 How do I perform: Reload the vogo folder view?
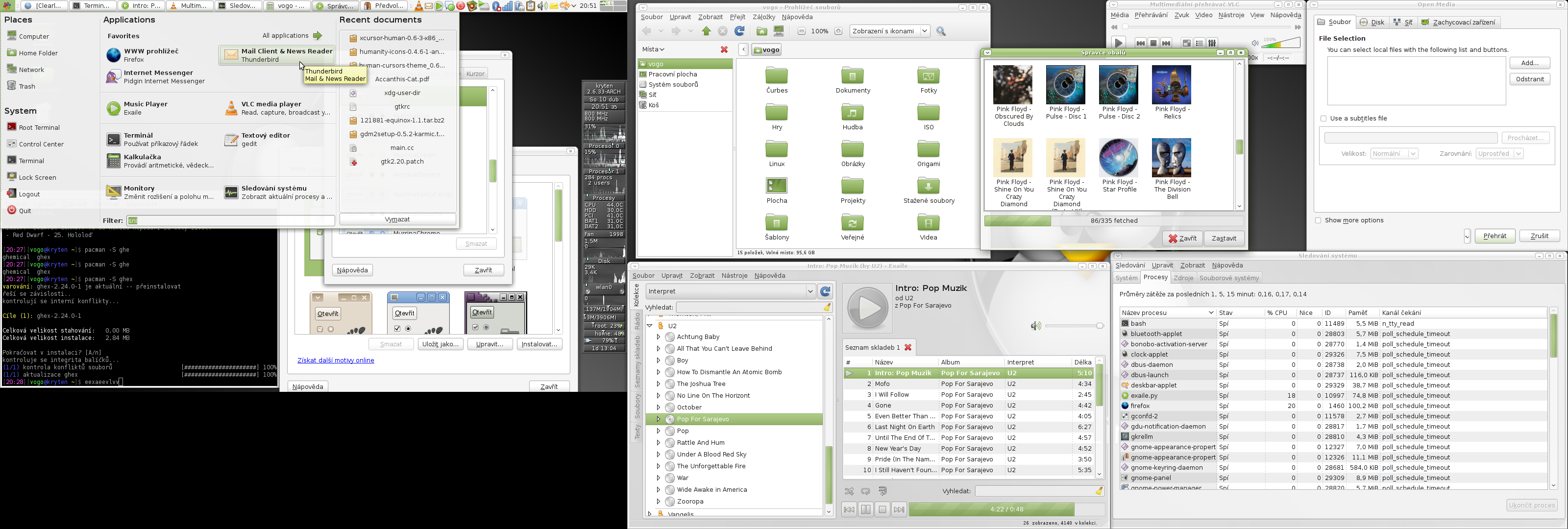[x=739, y=31]
